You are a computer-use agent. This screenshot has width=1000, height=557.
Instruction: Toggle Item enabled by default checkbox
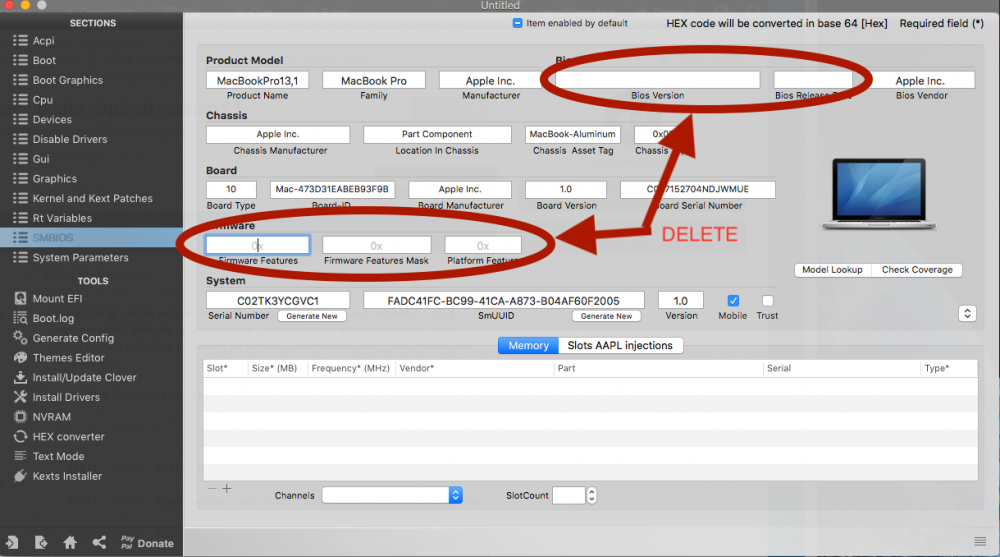517,23
